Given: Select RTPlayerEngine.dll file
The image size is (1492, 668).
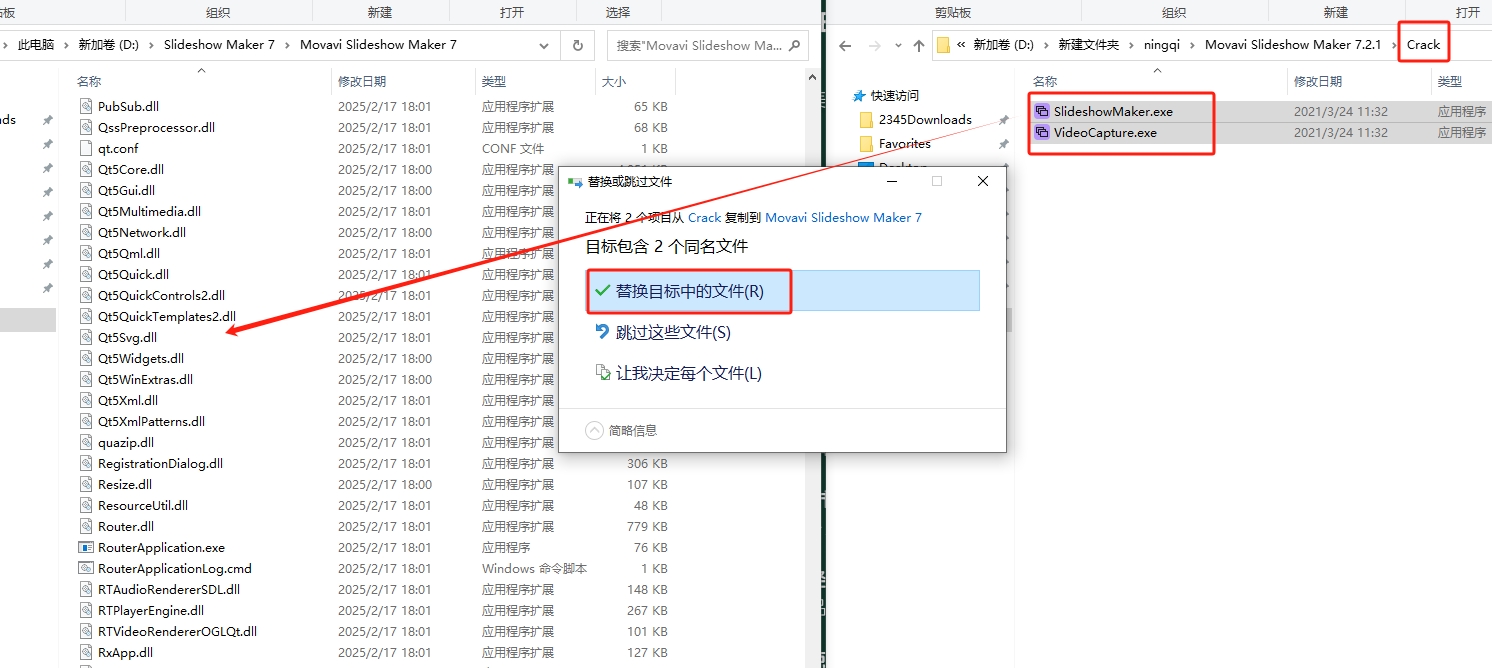Looking at the screenshot, I should pos(151,610).
